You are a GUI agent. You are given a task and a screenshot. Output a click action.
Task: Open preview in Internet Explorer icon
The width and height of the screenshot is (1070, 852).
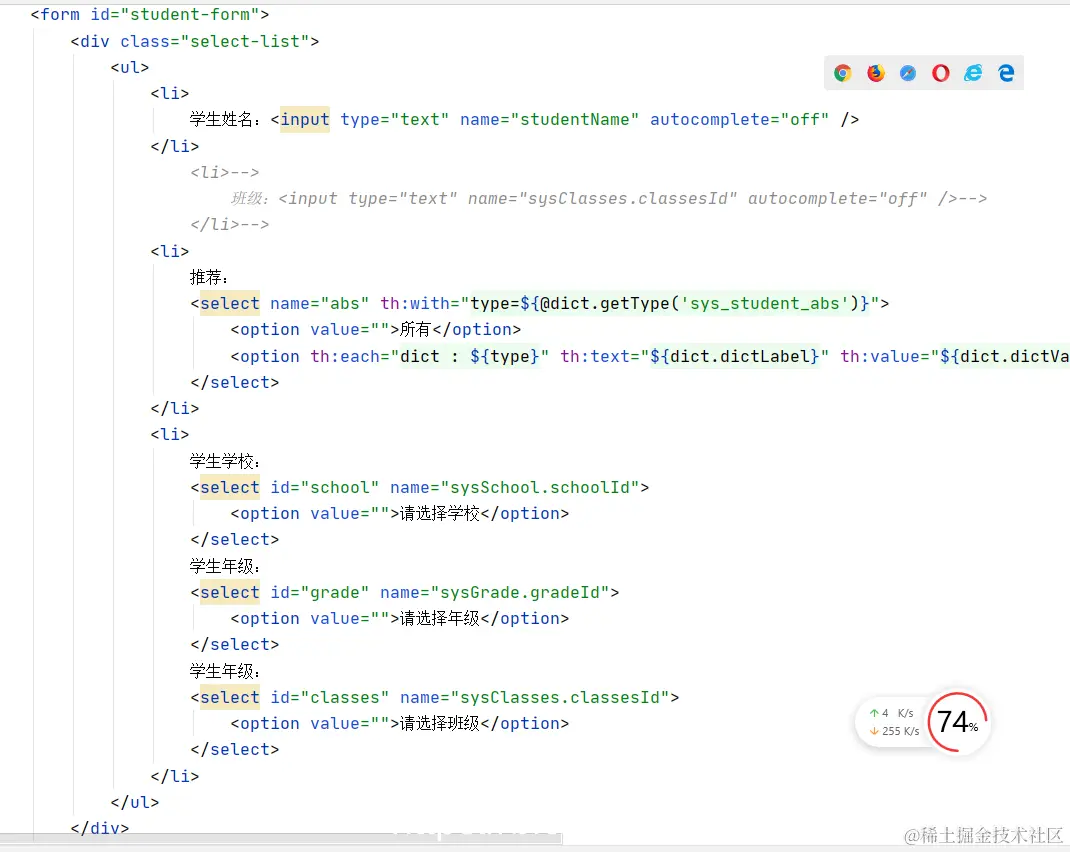coord(973,73)
